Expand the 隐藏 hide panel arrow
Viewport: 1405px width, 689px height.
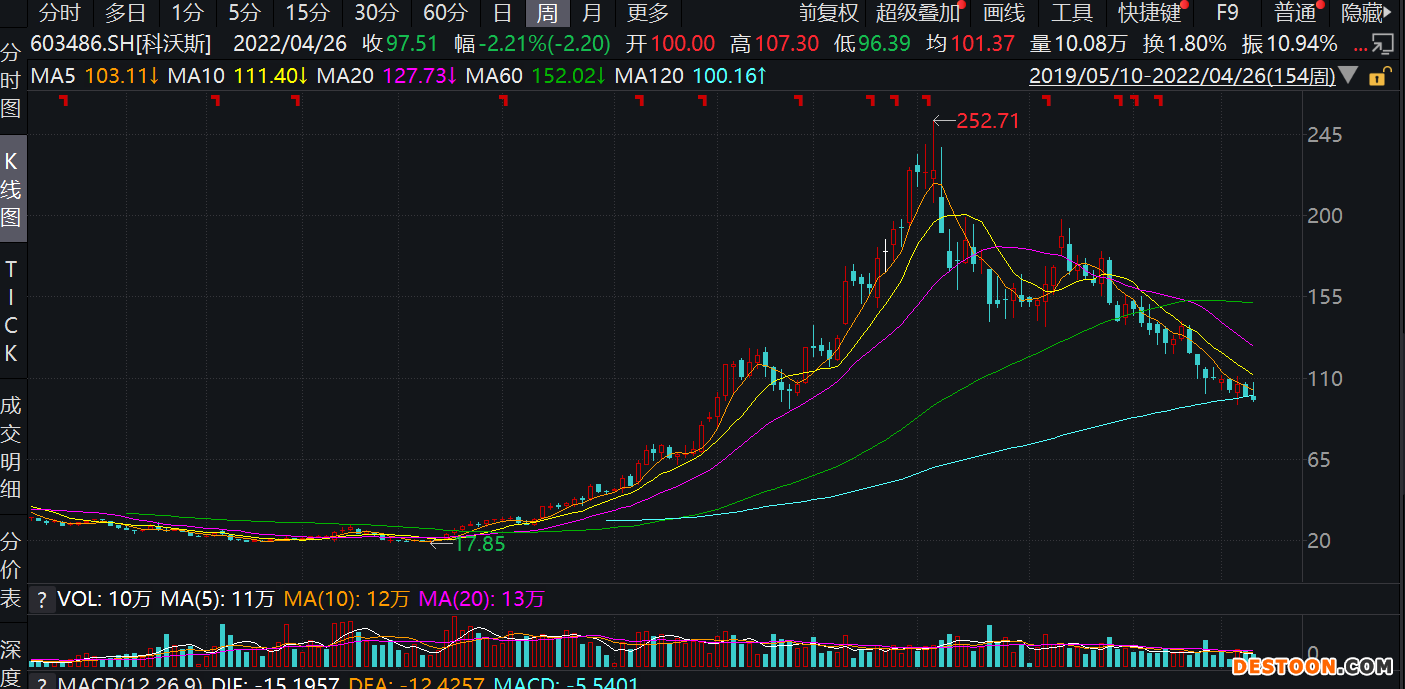[x=1369, y=13]
